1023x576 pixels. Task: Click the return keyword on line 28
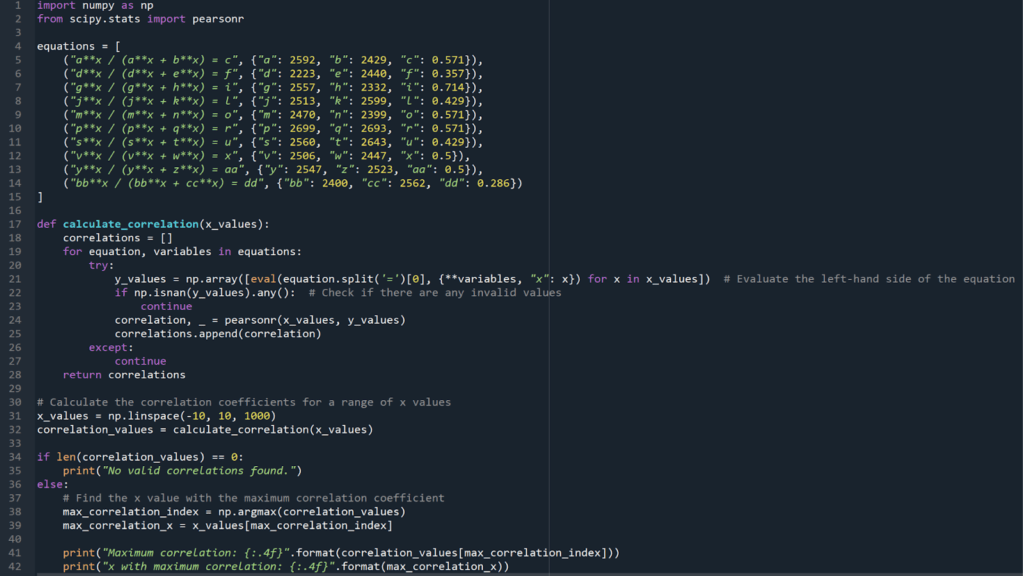click(x=82, y=375)
